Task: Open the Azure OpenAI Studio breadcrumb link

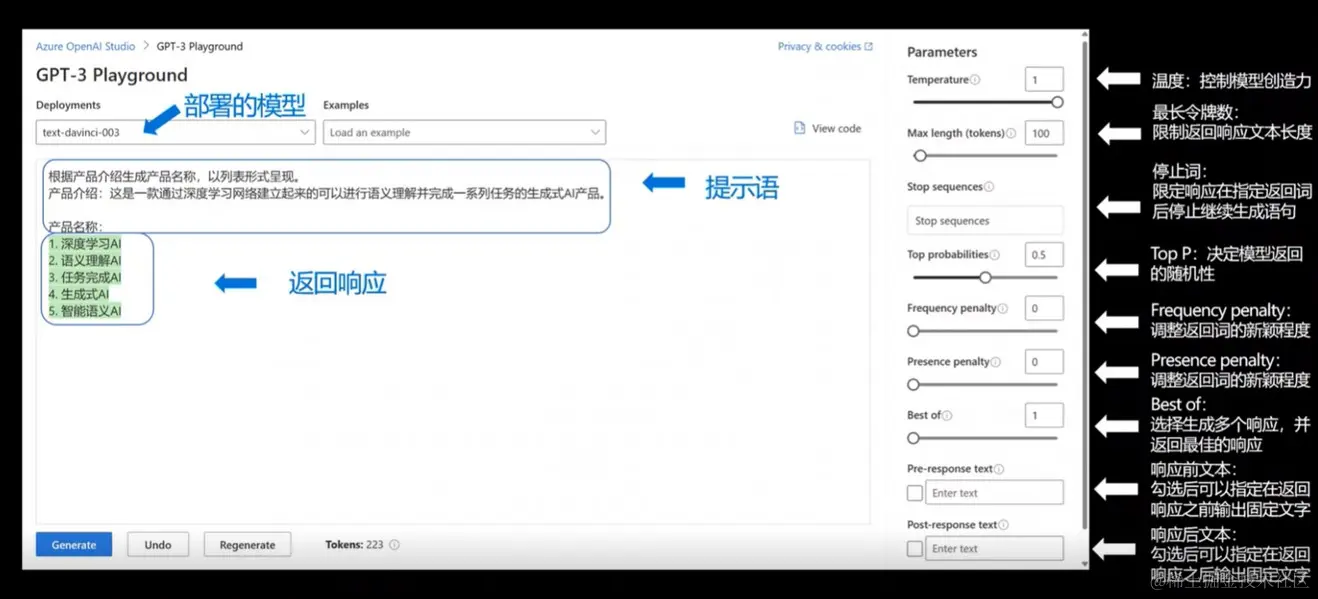Action: tap(85, 46)
